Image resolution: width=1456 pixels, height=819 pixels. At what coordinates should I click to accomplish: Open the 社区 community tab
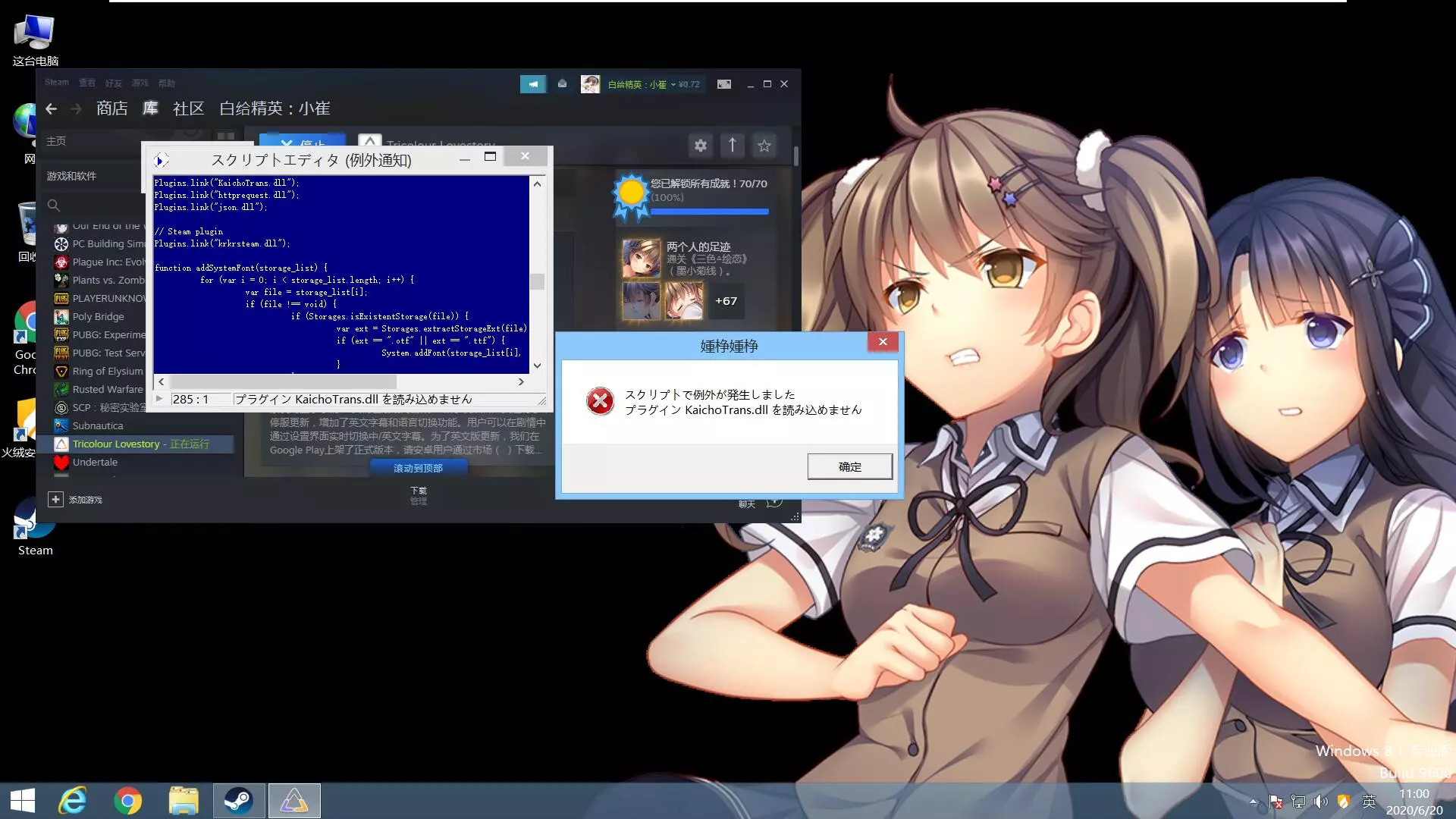point(188,108)
